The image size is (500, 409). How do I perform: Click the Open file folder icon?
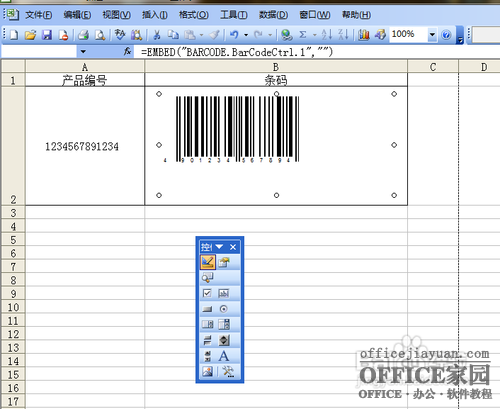pyautogui.click(x=30, y=35)
